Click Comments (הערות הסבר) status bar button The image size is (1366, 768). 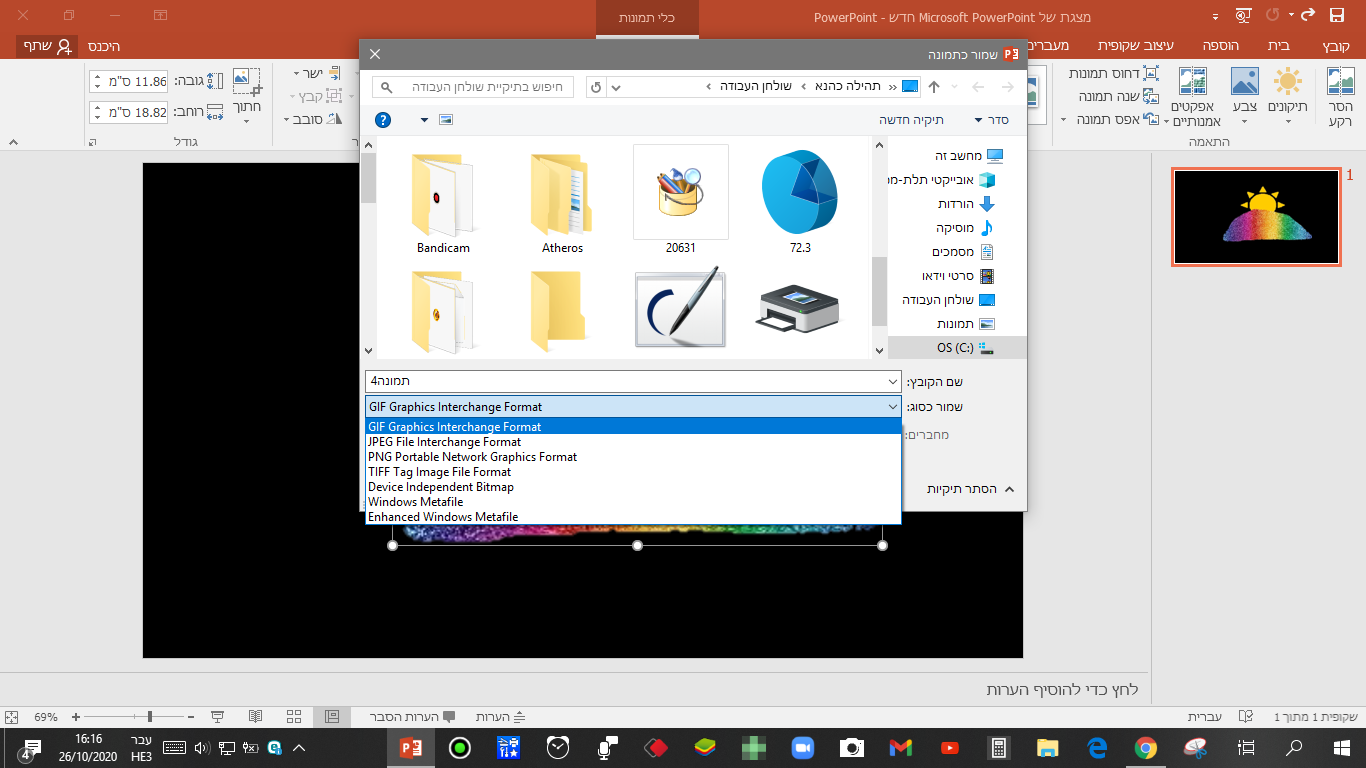412,717
